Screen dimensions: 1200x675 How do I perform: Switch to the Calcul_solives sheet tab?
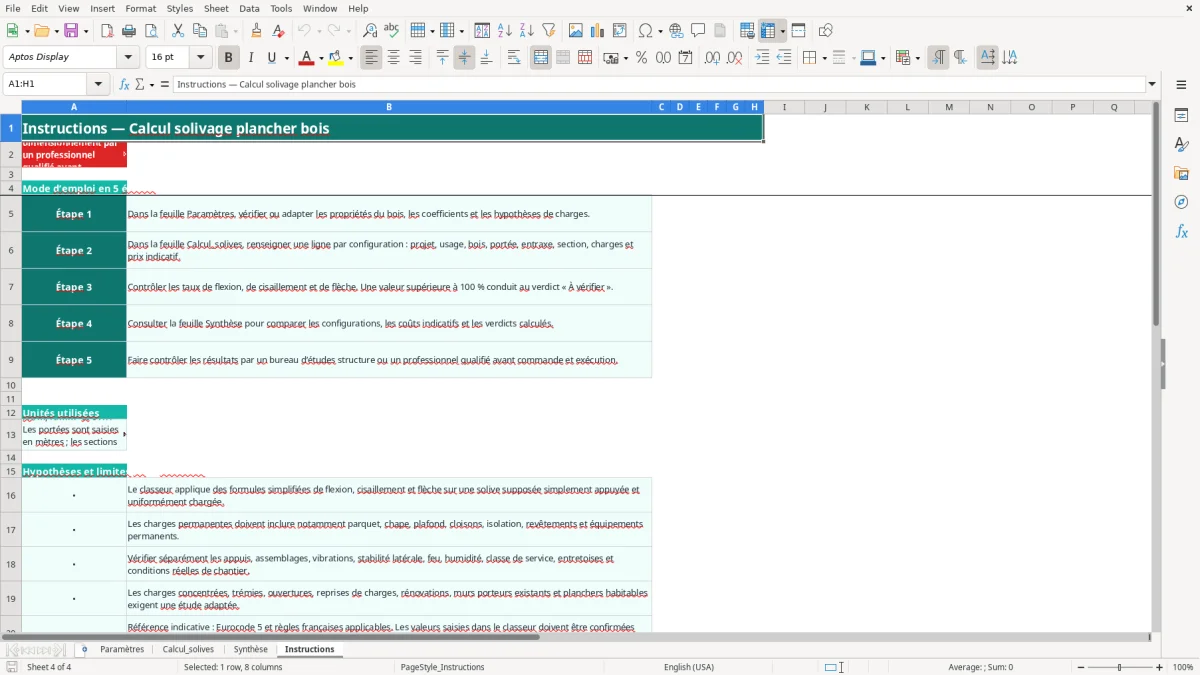point(188,649)
